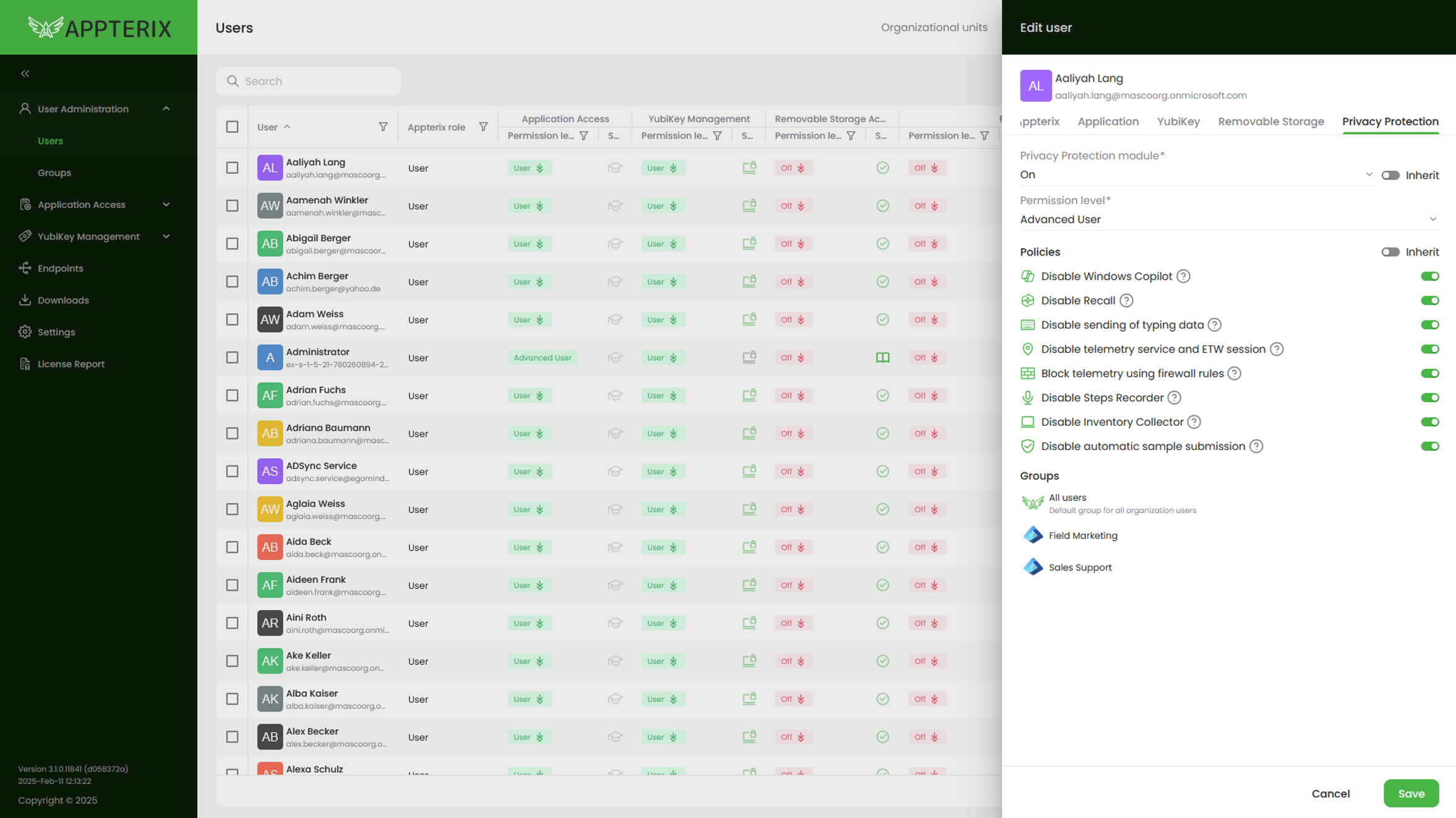Click the User column filter icon

383,127
